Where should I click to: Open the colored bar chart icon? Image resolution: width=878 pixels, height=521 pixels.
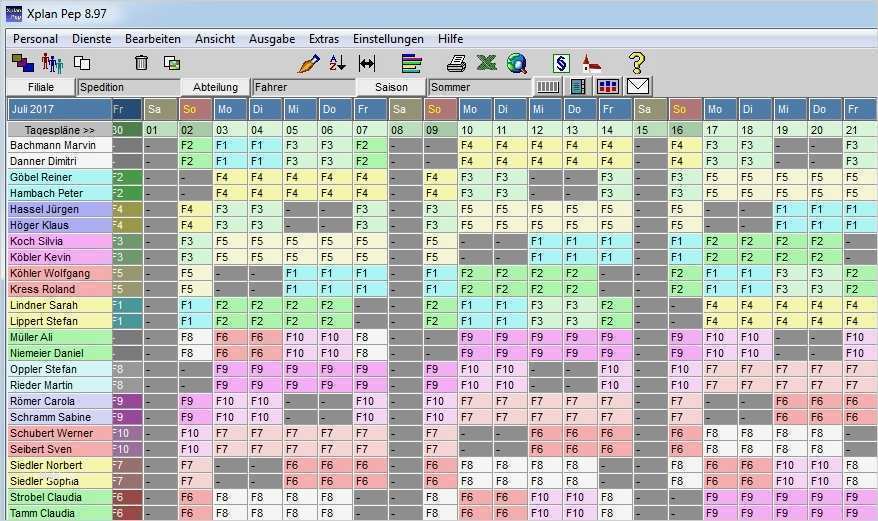[x=412, y=63]
